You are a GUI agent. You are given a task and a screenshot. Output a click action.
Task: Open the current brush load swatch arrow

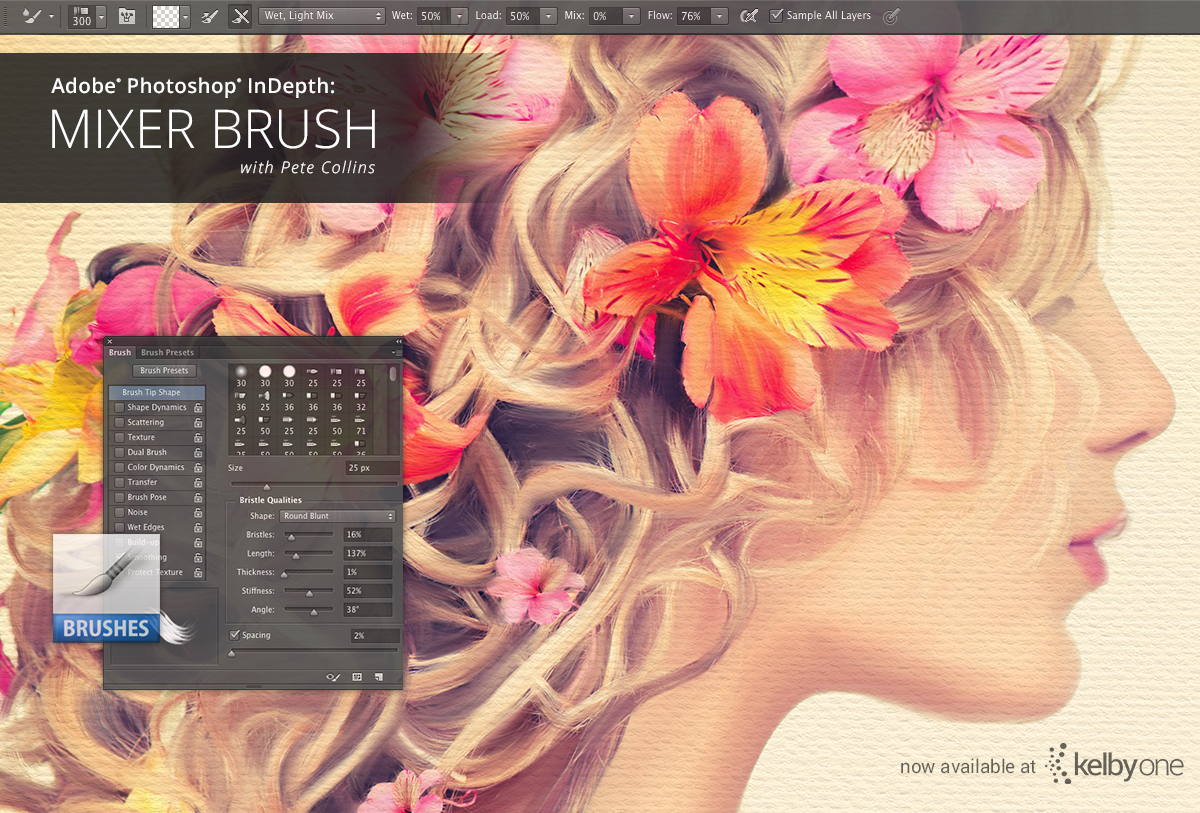[185, 17]
